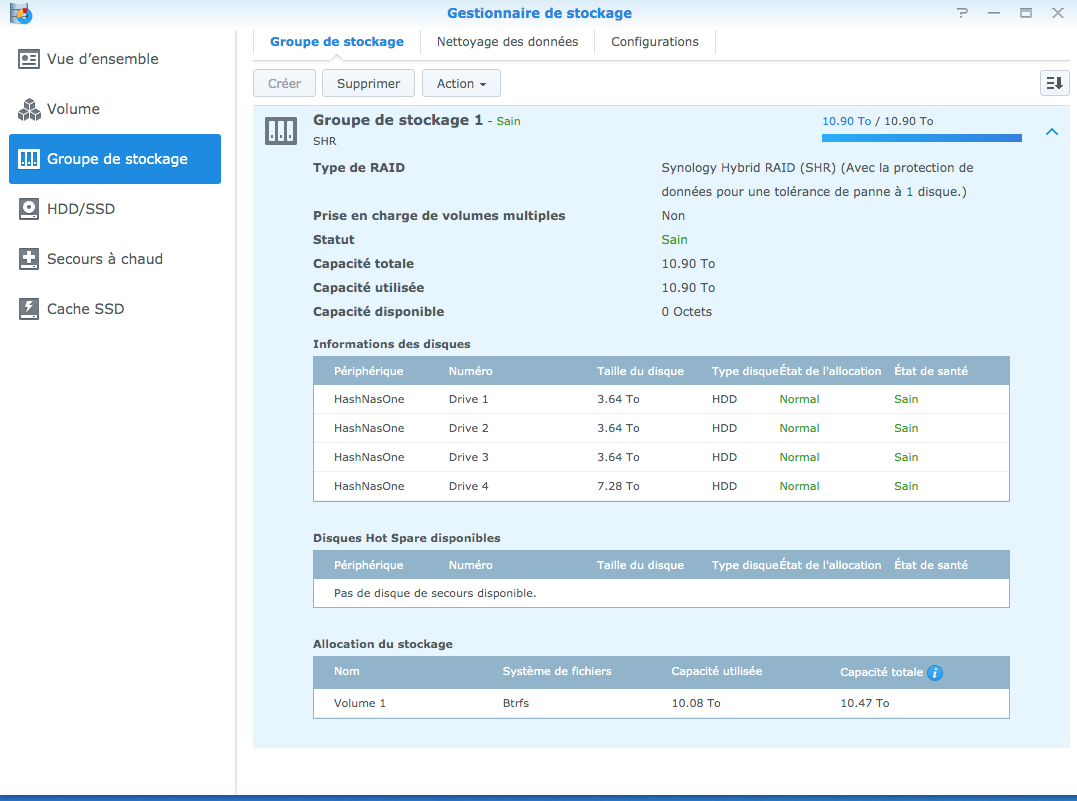Click the Numéro column header in disk table

coord(470,371)
